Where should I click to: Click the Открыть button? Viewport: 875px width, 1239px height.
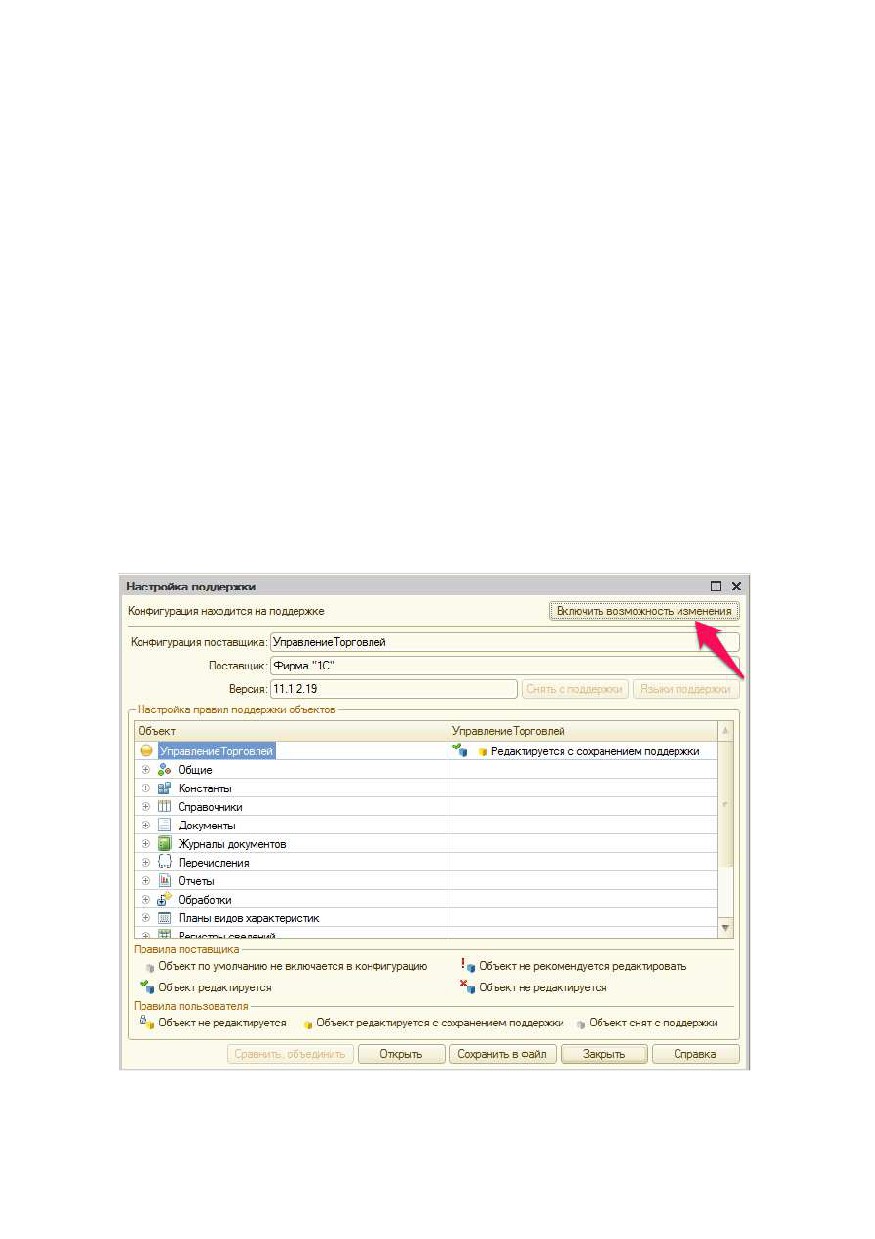[401, 1054]
